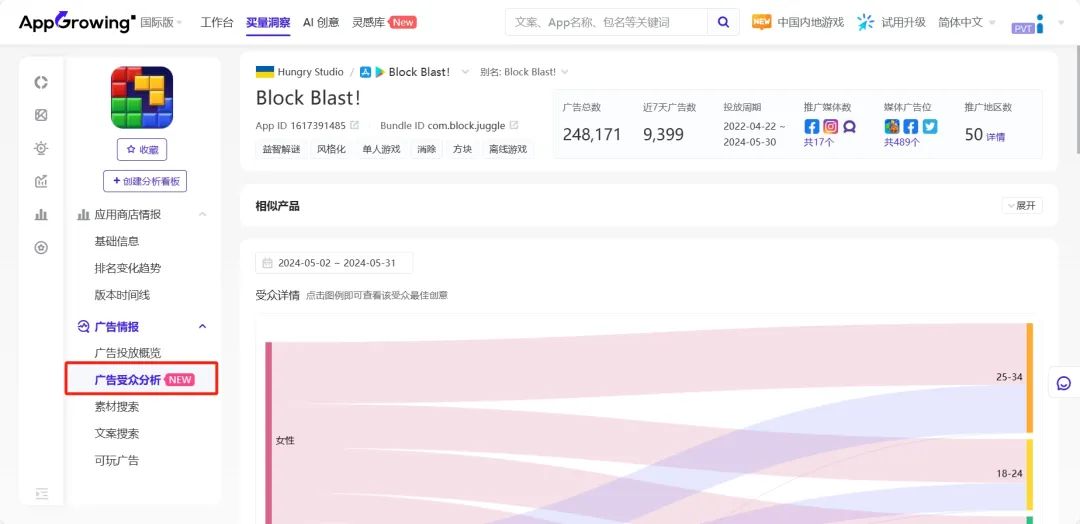
Task: Open the 简体中文 language dropdown
Action: pyautogui.click(x=967, y=22)
